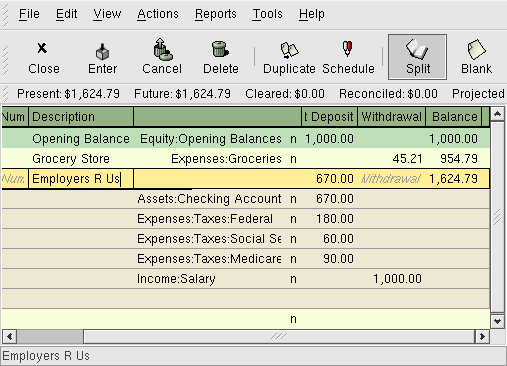Select the Opening Balance transaction description
507x366 pixels.
coord(81,139)
